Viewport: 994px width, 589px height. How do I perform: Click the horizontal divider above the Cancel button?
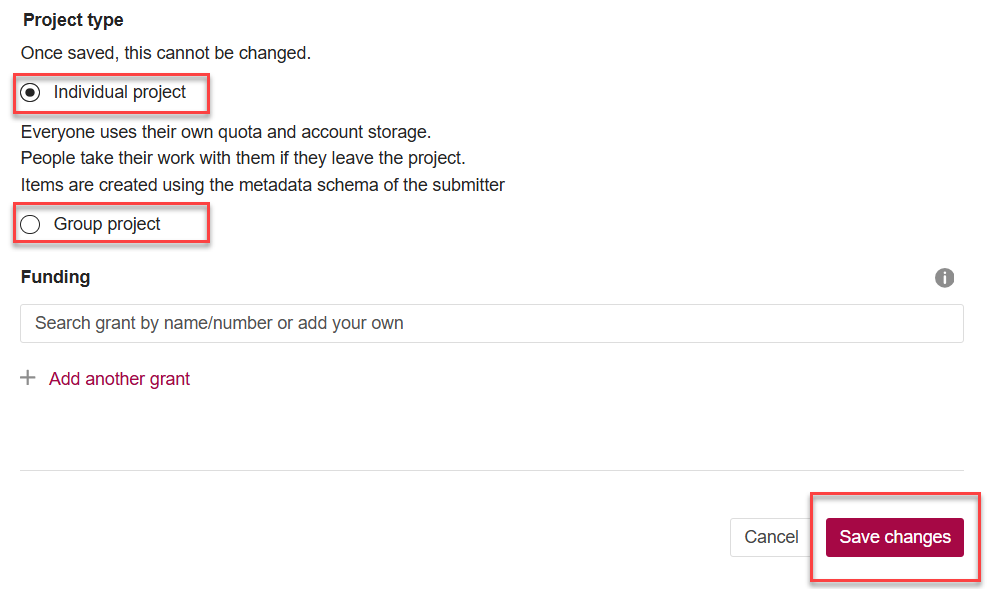pos(491,470)
